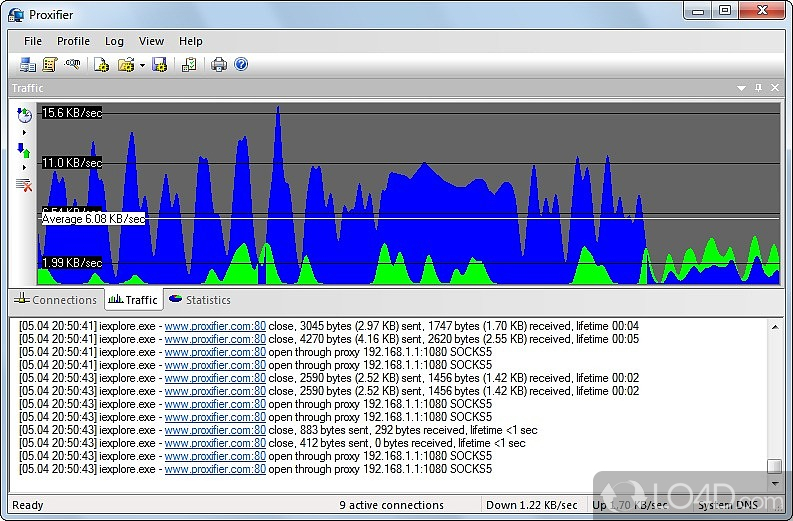793x521 pixels.
Task: Click the Name Resolution toolbar icon
Action: [x=72, y=65]
